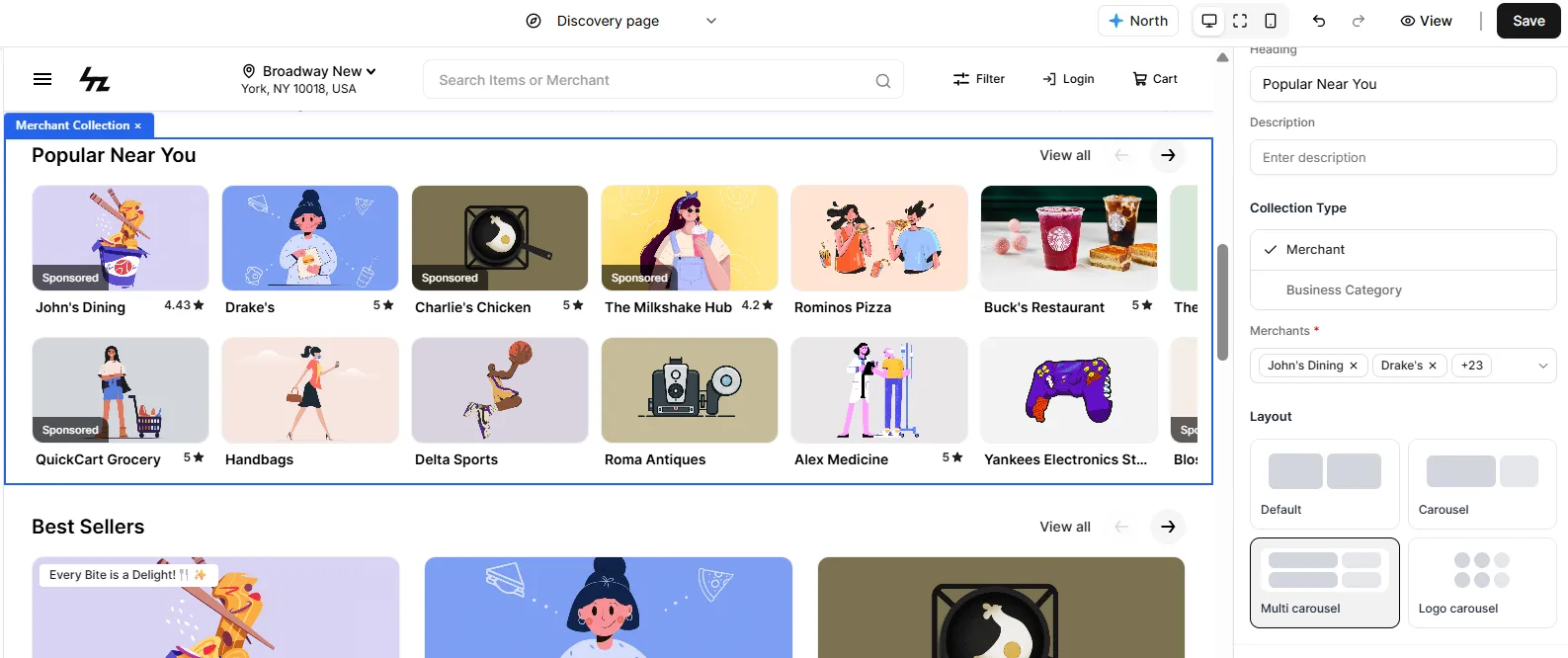1568x658 pixels.
Task: Undo the last change
Action: point(1319,21)
